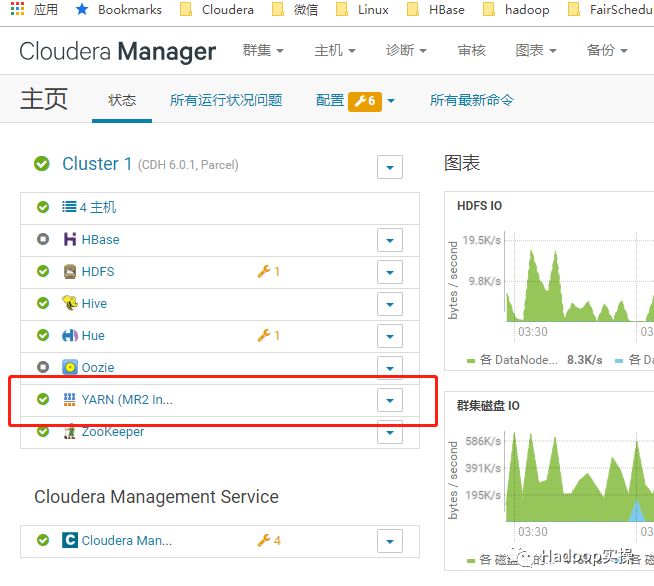
Task: Click Cluster 1 green health status icon
Action: 42,164
